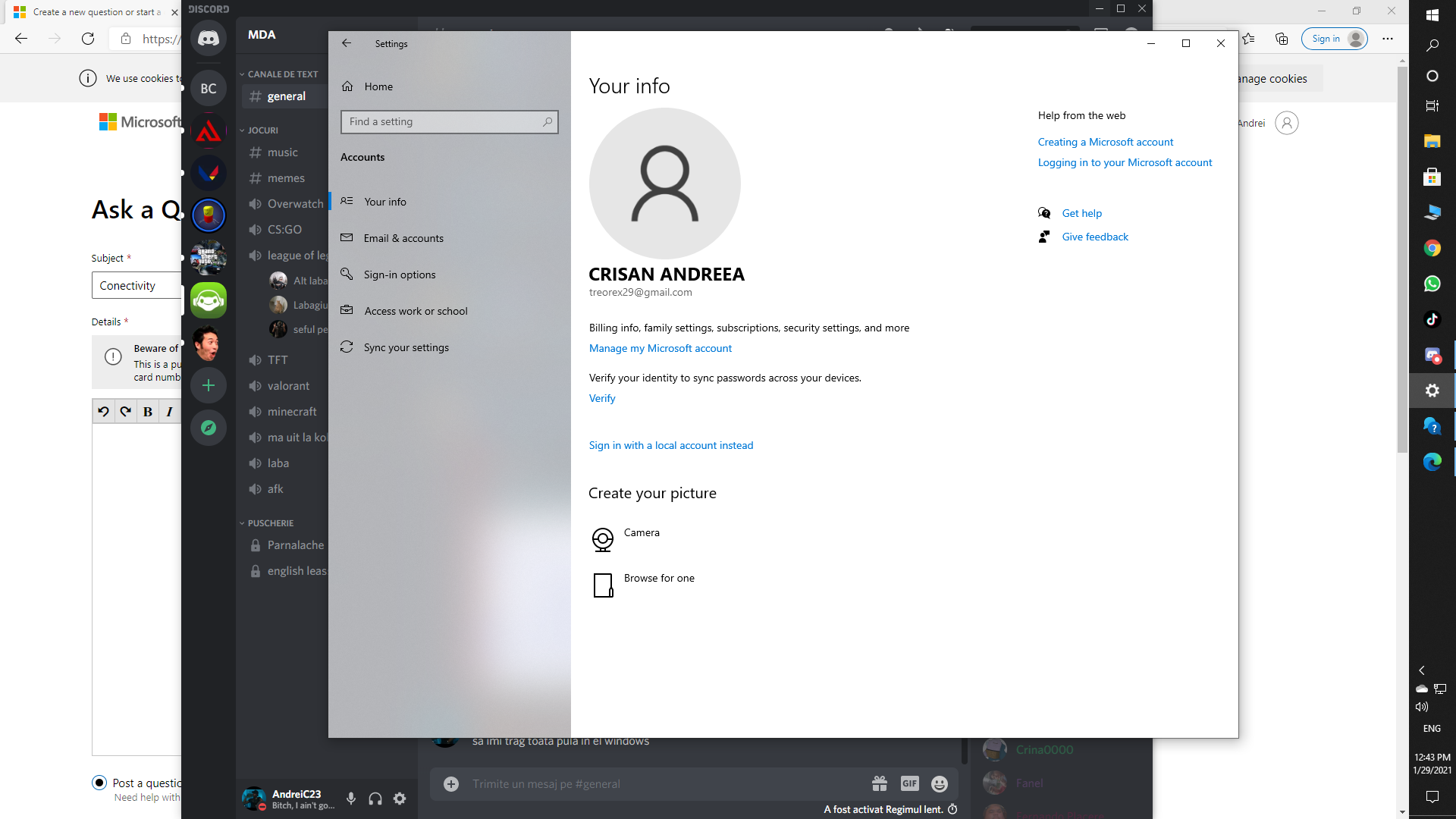Click the Settings back arrow
1456x819 pixels.
347,43
